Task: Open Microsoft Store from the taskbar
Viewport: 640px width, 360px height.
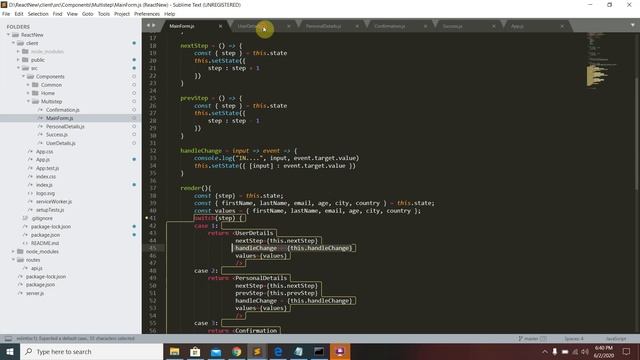Action: pyautogui.click(x=195, y=351)
